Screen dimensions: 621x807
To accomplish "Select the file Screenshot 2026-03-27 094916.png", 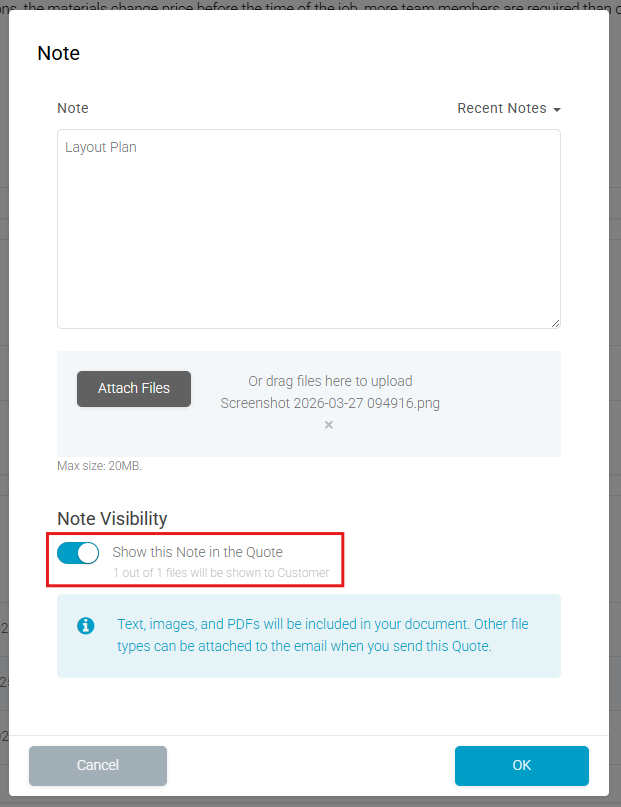I will [x=330, y=403].
